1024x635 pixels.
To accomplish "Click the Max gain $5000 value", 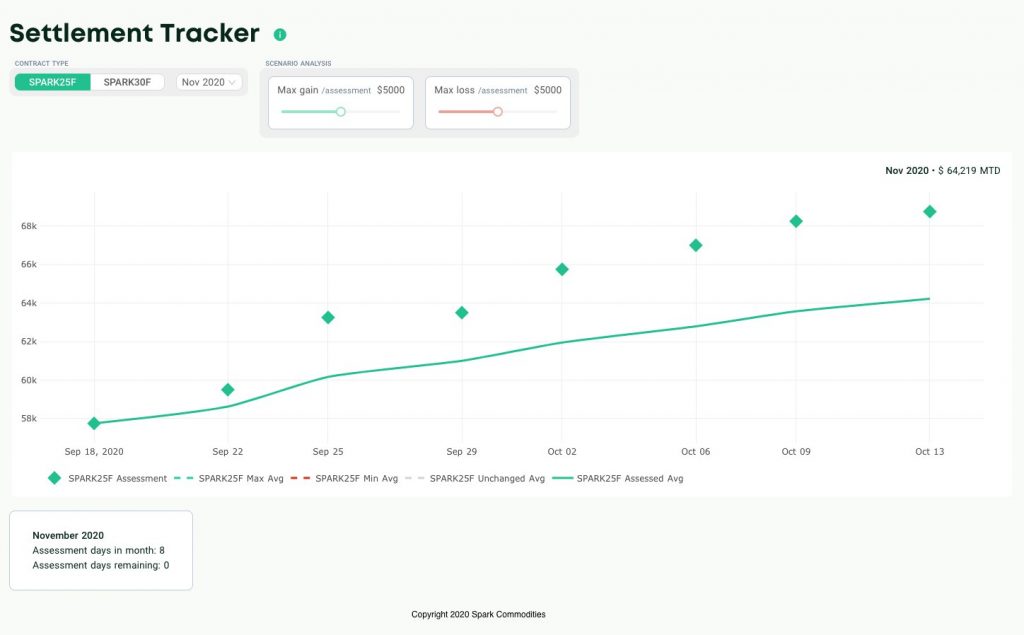I will [391, 90].
